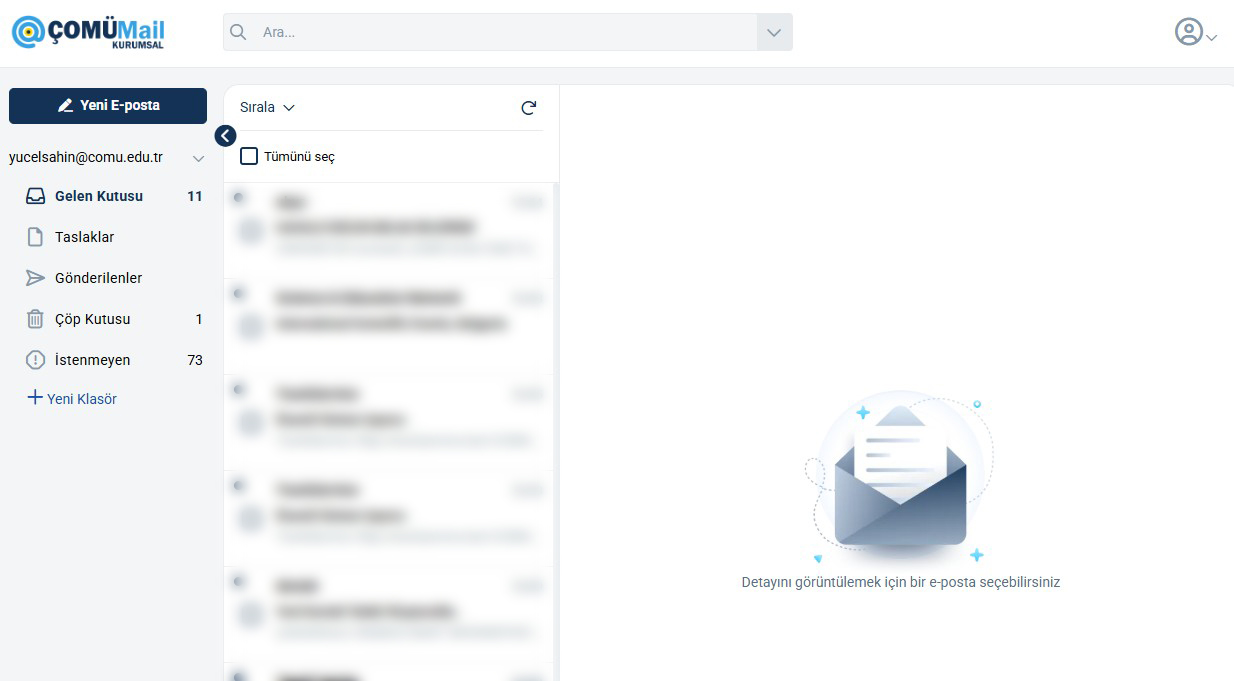1234x681 pixels.
Task: Open the user profile avatar icon
Action: pos(1188,32)
